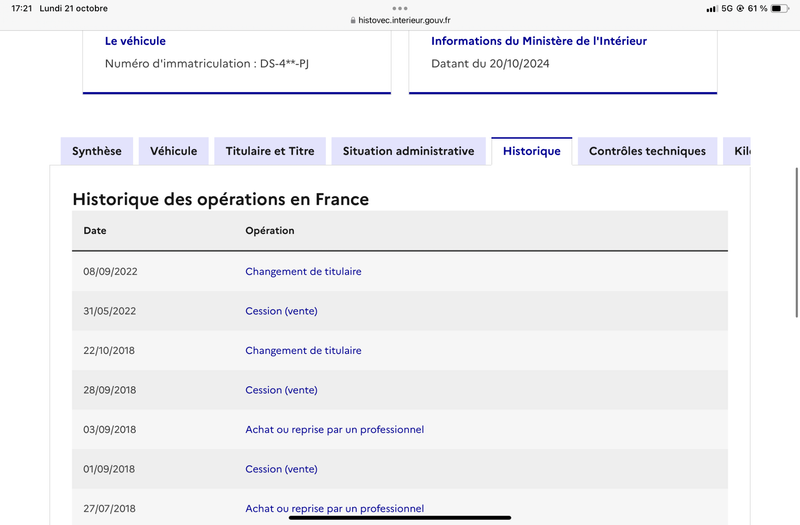The image size is (800, 525).
Task: Tap the home indicator bar at bottom
Action: point(400,518)
